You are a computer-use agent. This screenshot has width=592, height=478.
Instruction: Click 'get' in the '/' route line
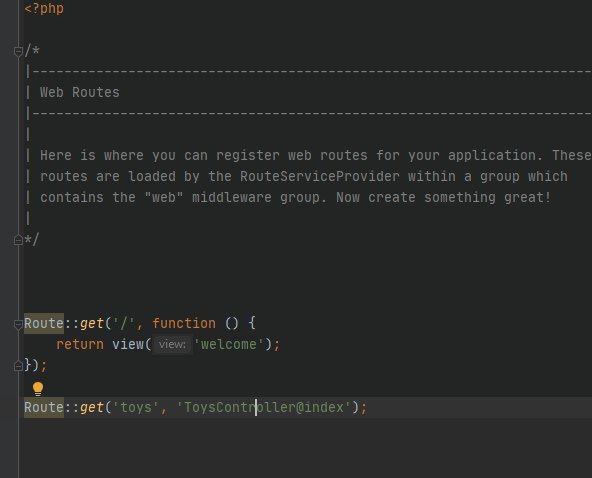tap(91, 324)
